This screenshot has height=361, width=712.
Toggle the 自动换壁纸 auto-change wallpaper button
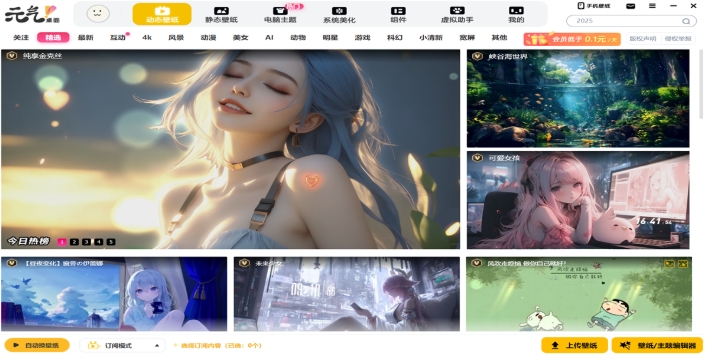tap(37, 345)
